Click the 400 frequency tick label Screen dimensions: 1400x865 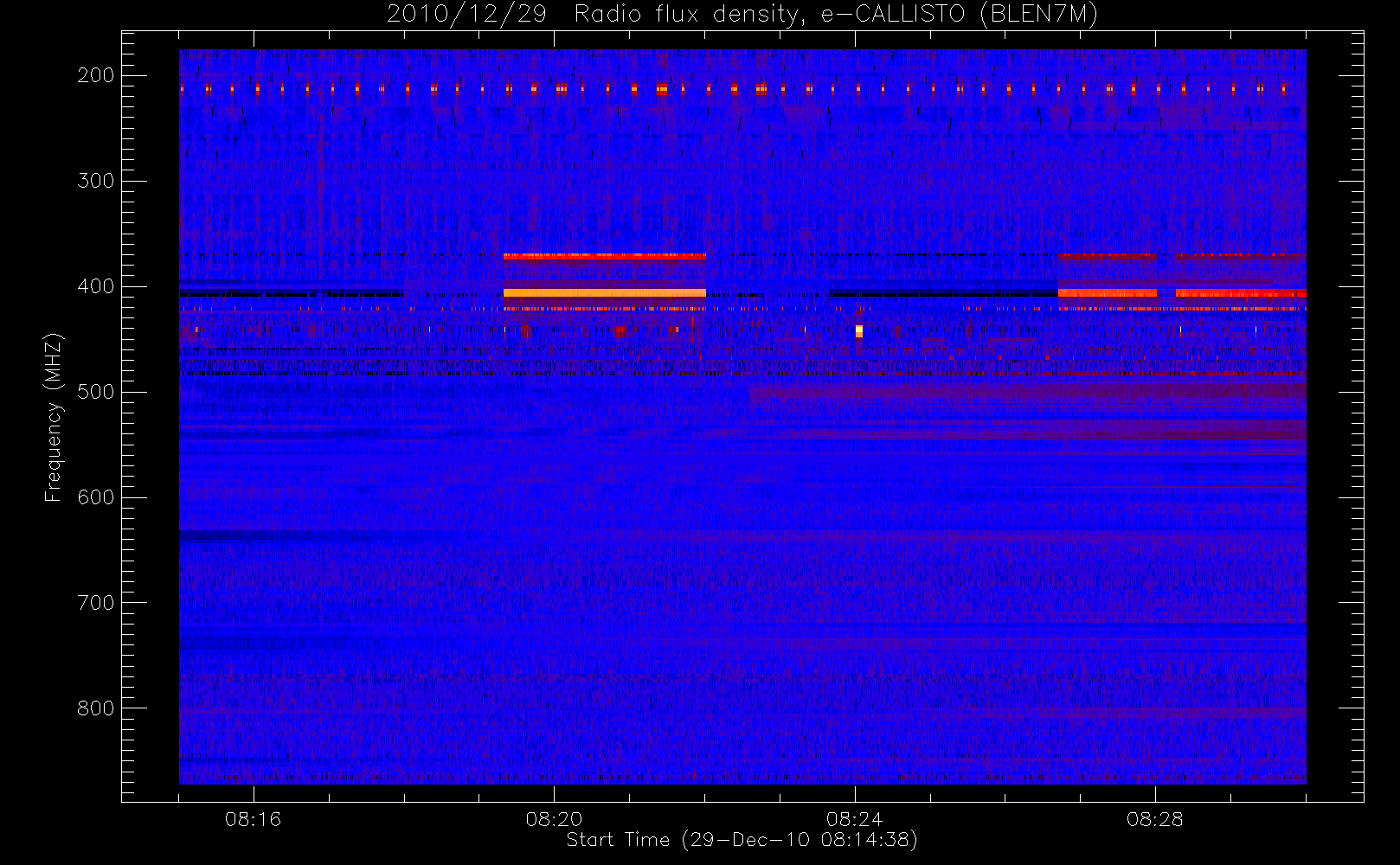click(96, 286)
